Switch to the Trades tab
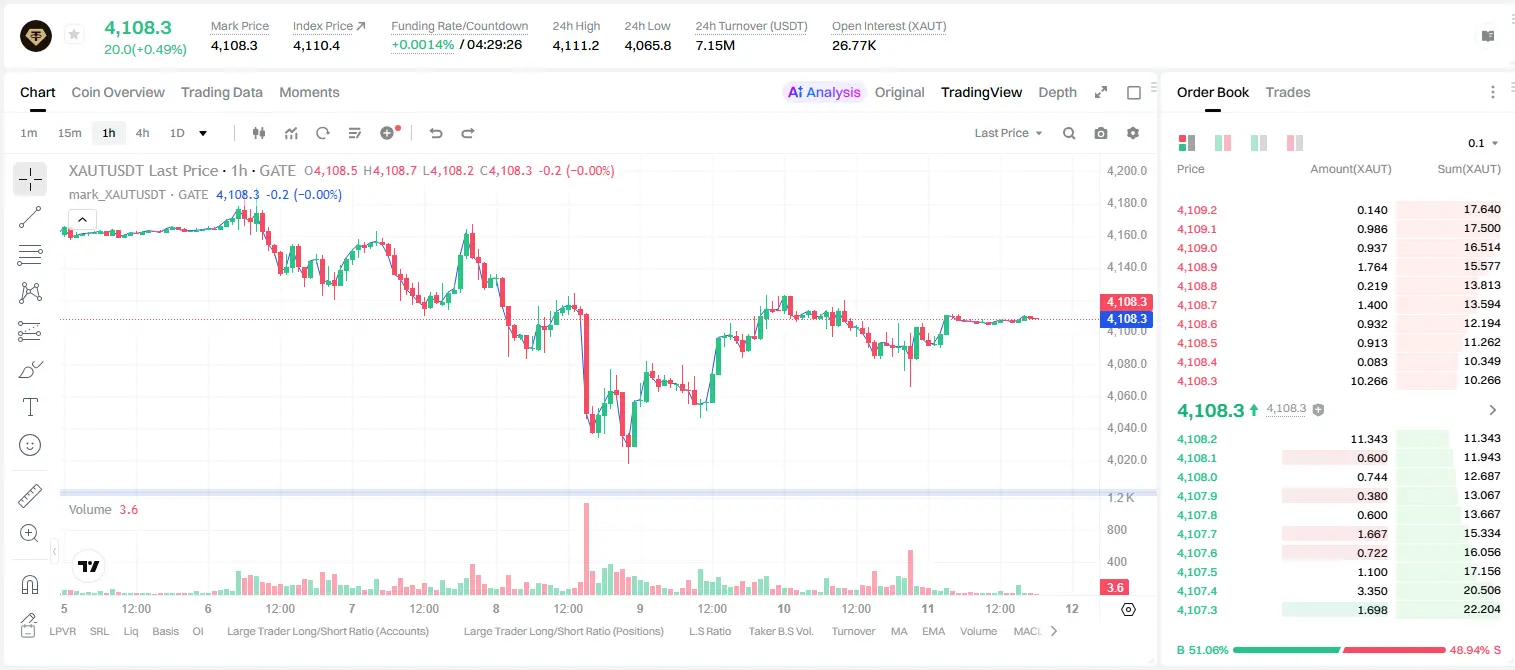 point(1288,92)
